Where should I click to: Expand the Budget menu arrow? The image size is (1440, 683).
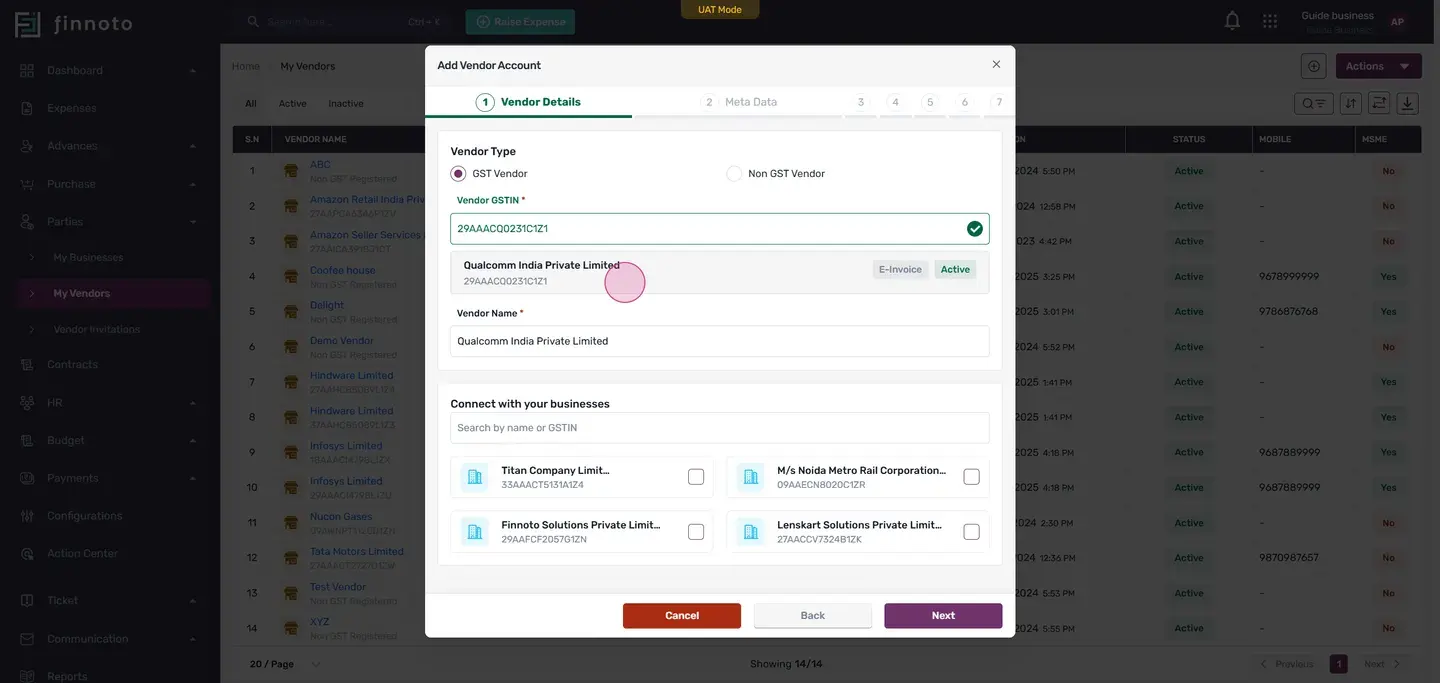(x=192, y=441)
